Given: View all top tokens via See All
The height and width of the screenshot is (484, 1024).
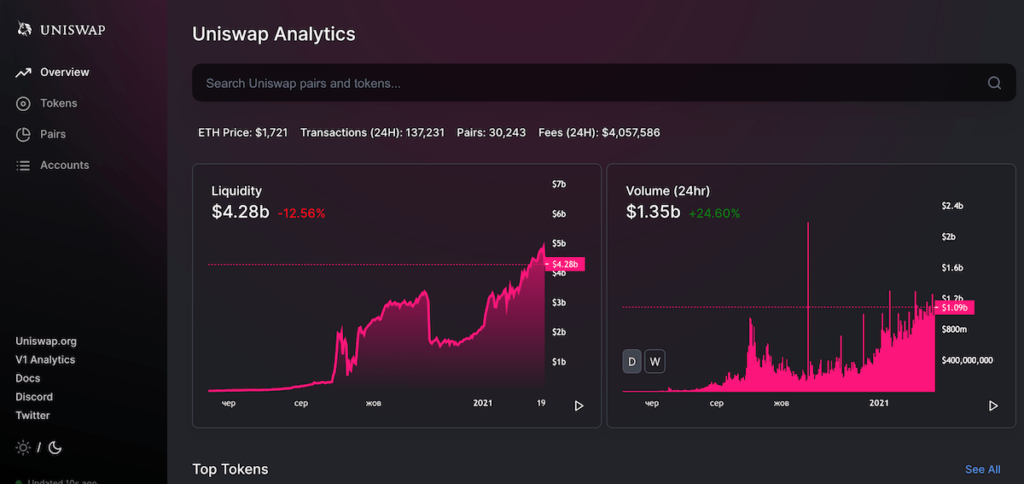Looking at the screenshot, I should (x=982, y=469).
